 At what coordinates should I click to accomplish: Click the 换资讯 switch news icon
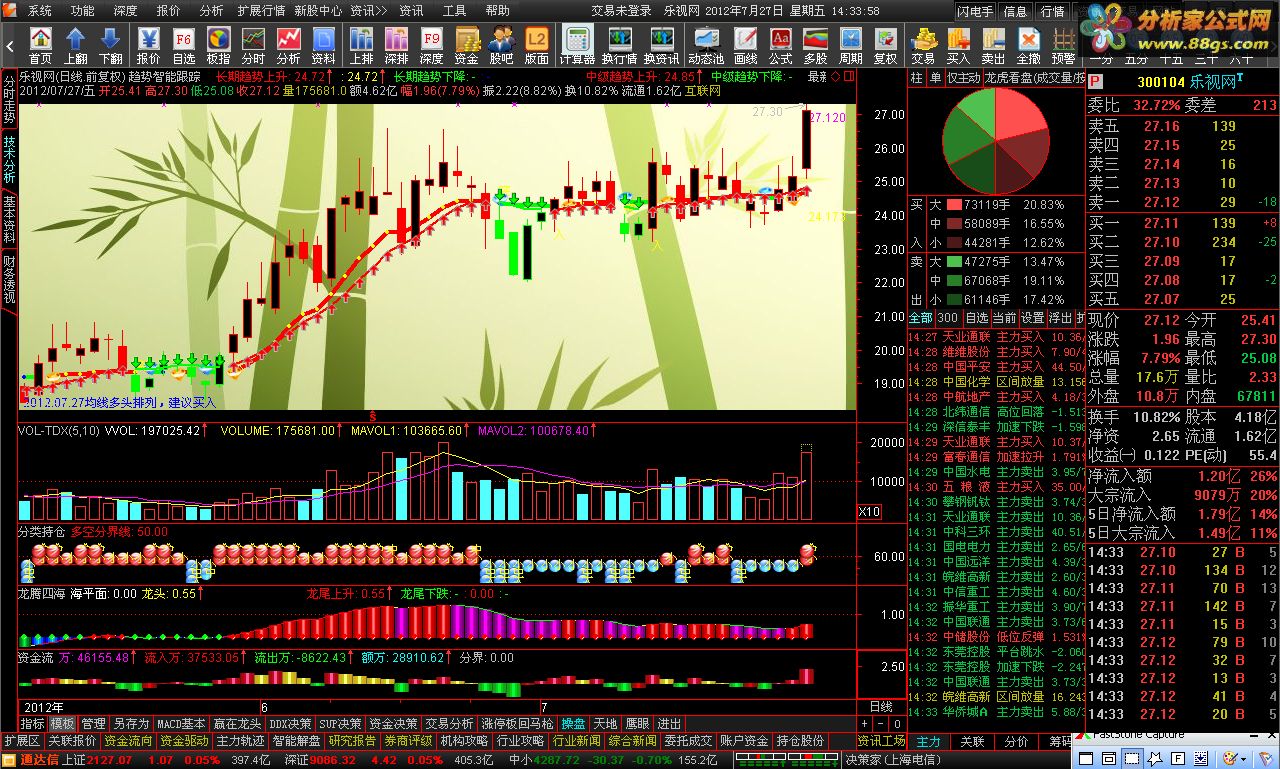(x=661, y=46)
